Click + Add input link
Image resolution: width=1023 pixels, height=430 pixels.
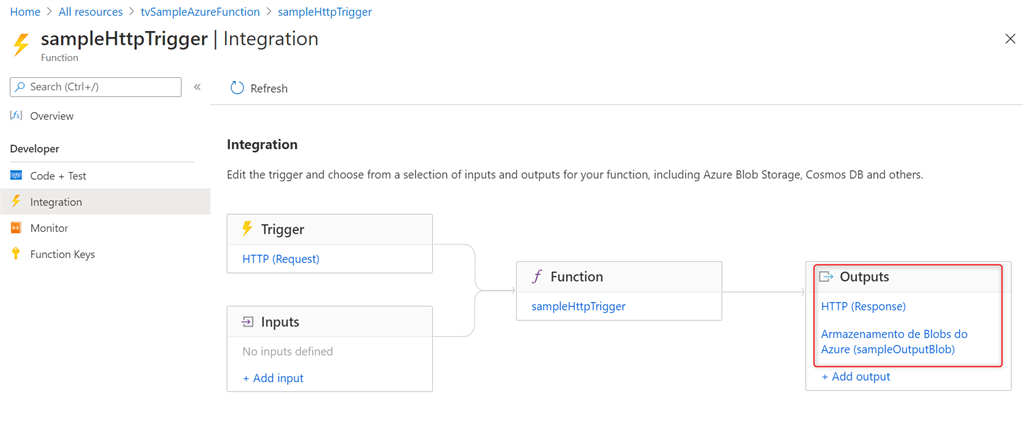point(273,378)
